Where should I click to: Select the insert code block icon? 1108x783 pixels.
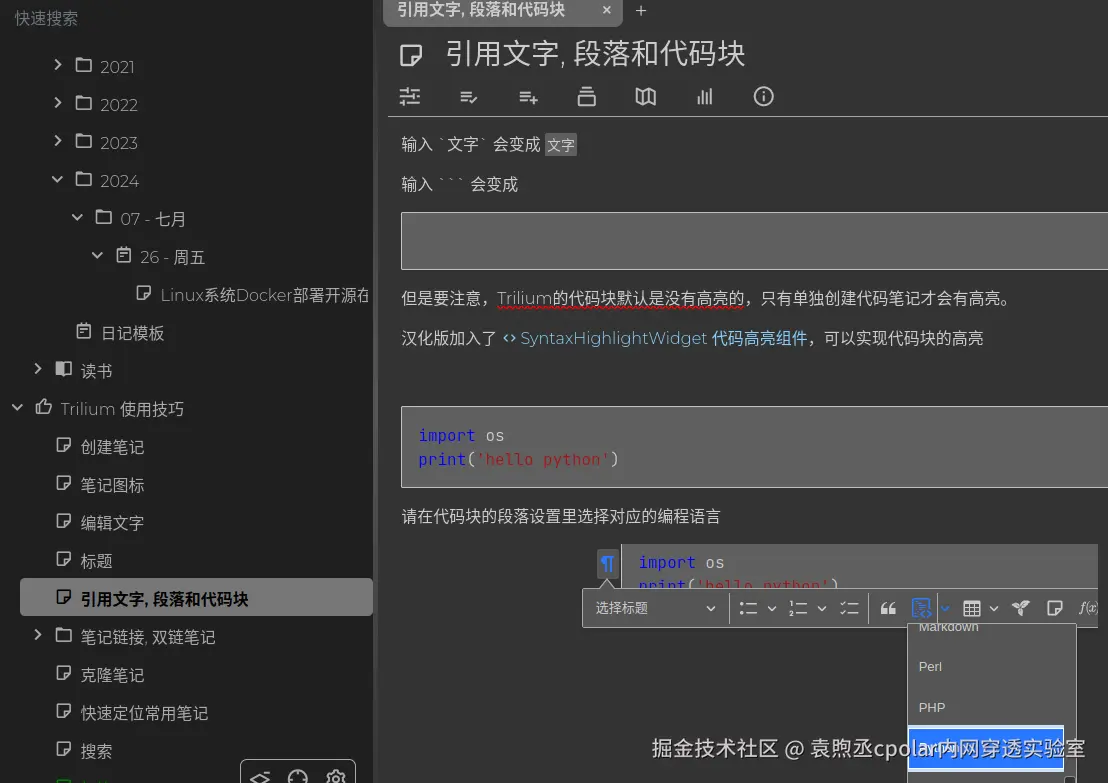click(921, 607)
